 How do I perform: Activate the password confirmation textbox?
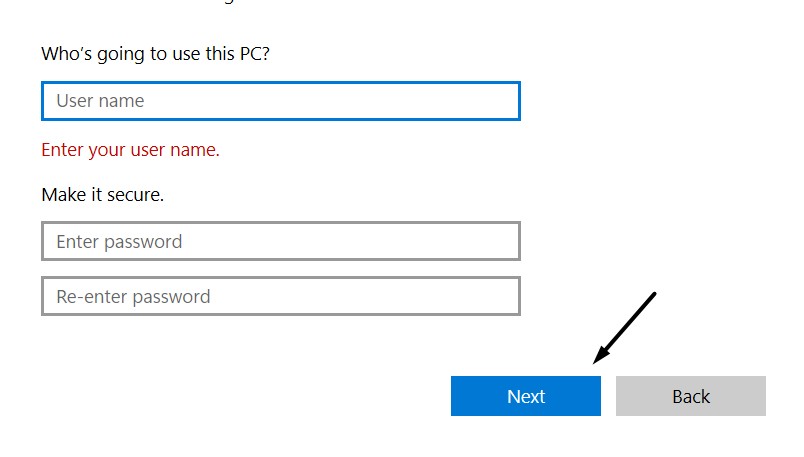(x=280, y=296)
